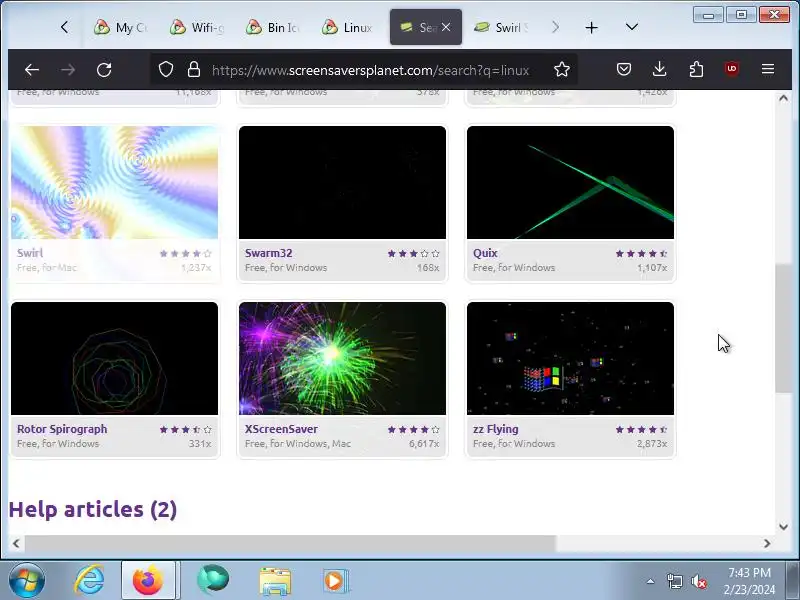Click the Swarm32 title link
Image resolution: width=800 pixels, height=600 pixels.
[268, 253]
